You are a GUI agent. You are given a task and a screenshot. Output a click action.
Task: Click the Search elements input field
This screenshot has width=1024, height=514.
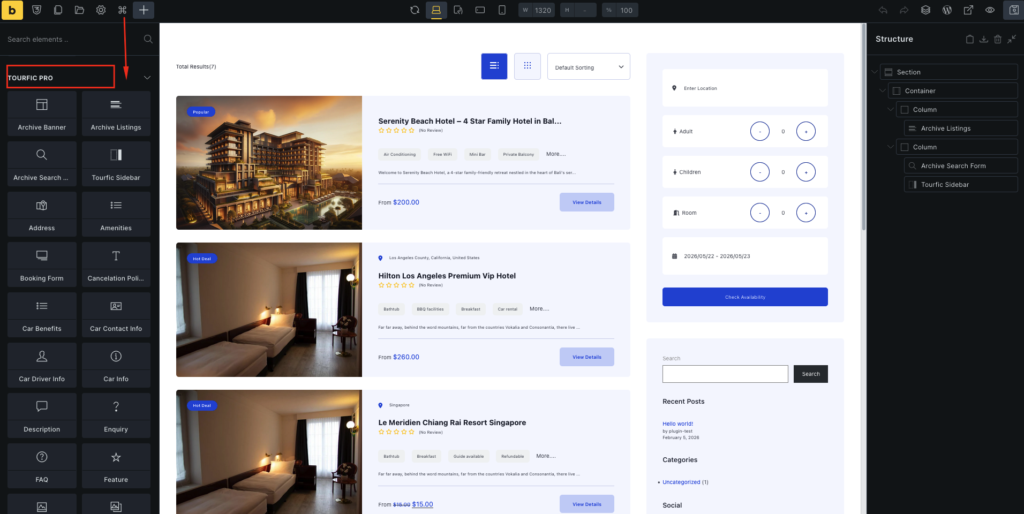(72, 39)
